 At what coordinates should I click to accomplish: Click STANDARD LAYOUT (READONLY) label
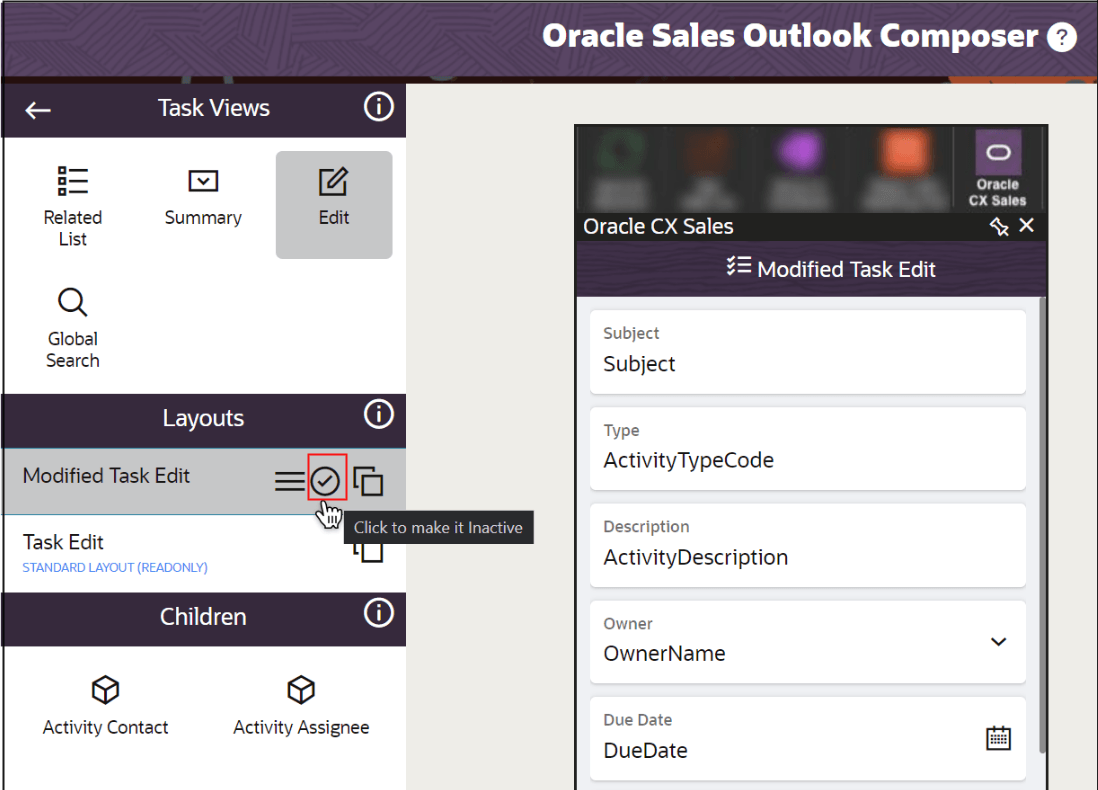(x=115, y=567)
